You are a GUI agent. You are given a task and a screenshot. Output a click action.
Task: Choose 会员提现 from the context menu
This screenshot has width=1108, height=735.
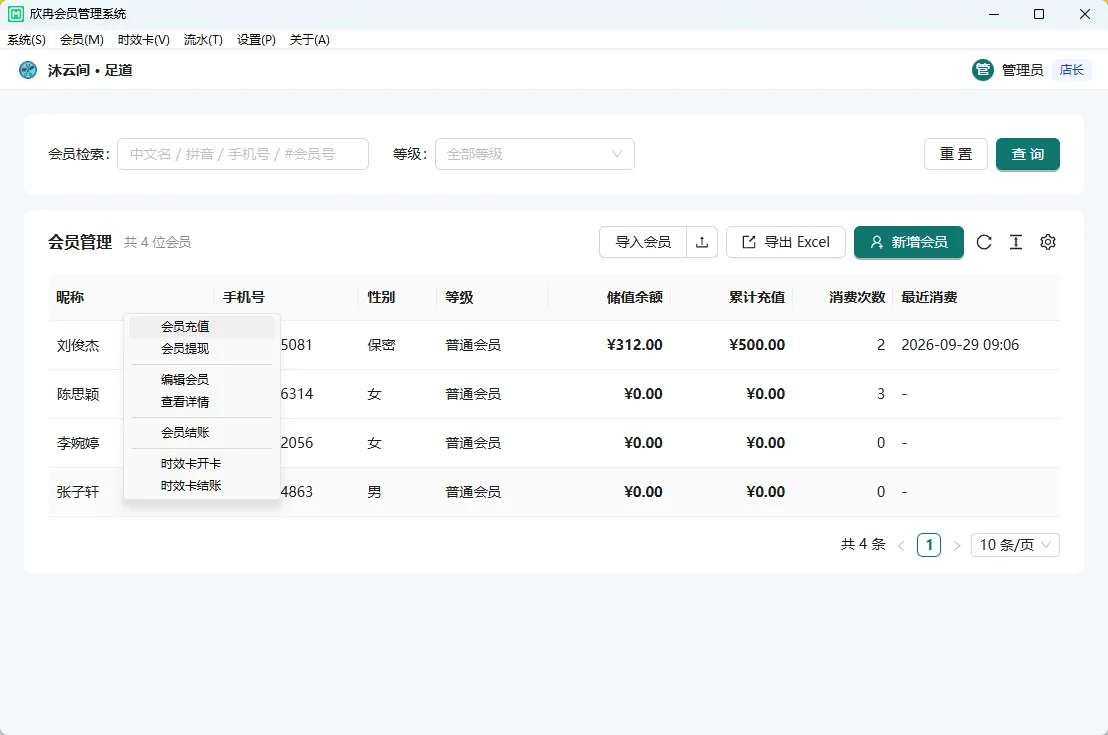coord(201,348)
